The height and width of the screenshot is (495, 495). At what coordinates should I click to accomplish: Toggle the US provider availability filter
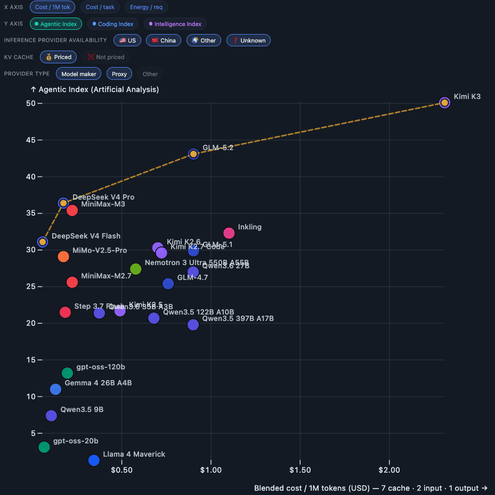127,40
